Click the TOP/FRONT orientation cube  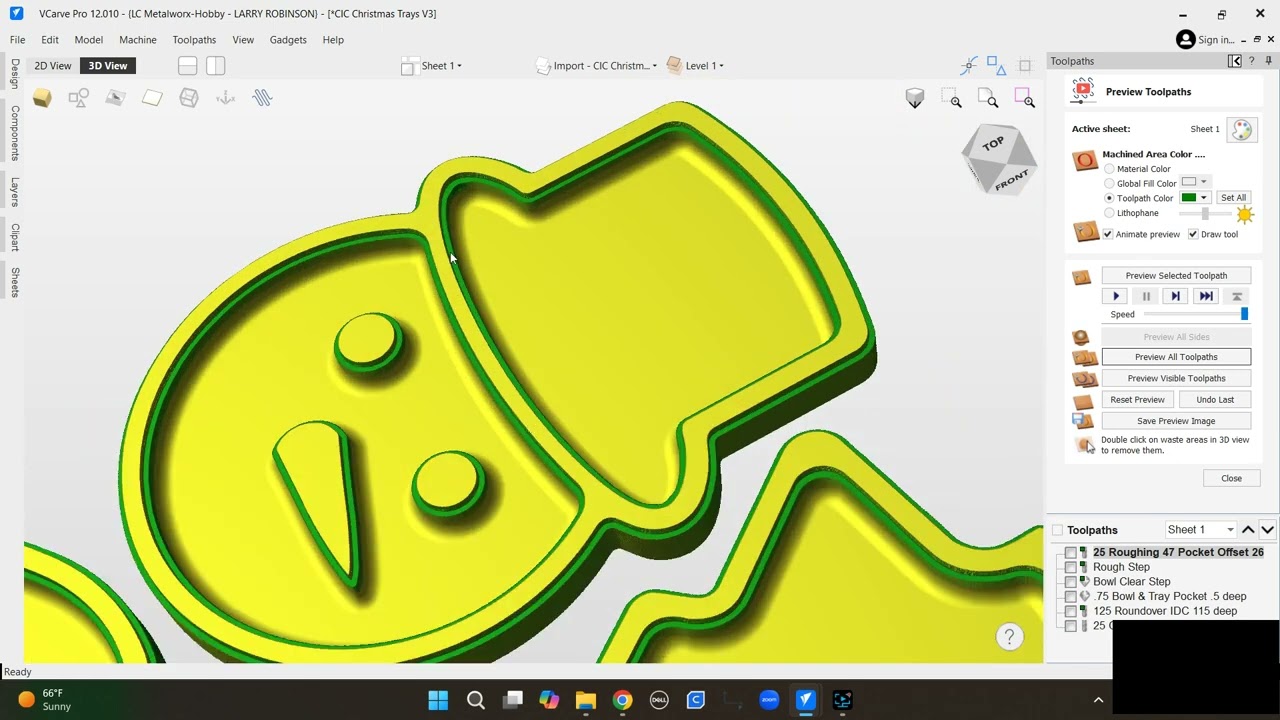[999, 159]
